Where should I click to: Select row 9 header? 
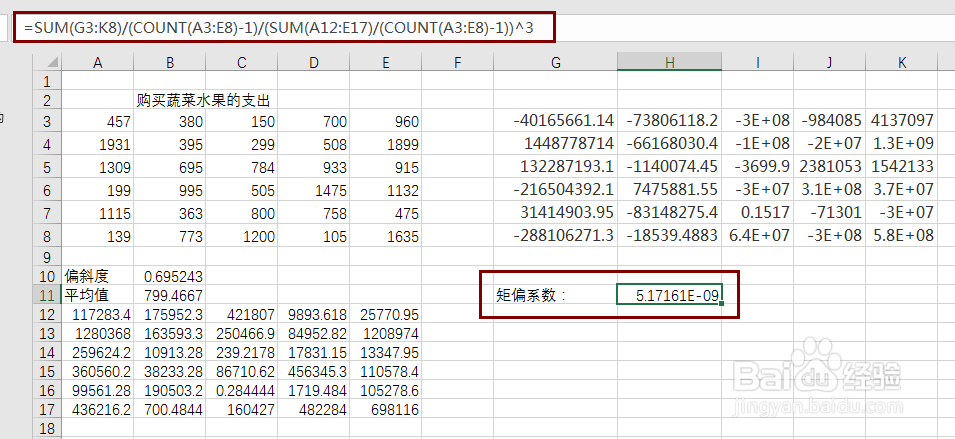49,256
